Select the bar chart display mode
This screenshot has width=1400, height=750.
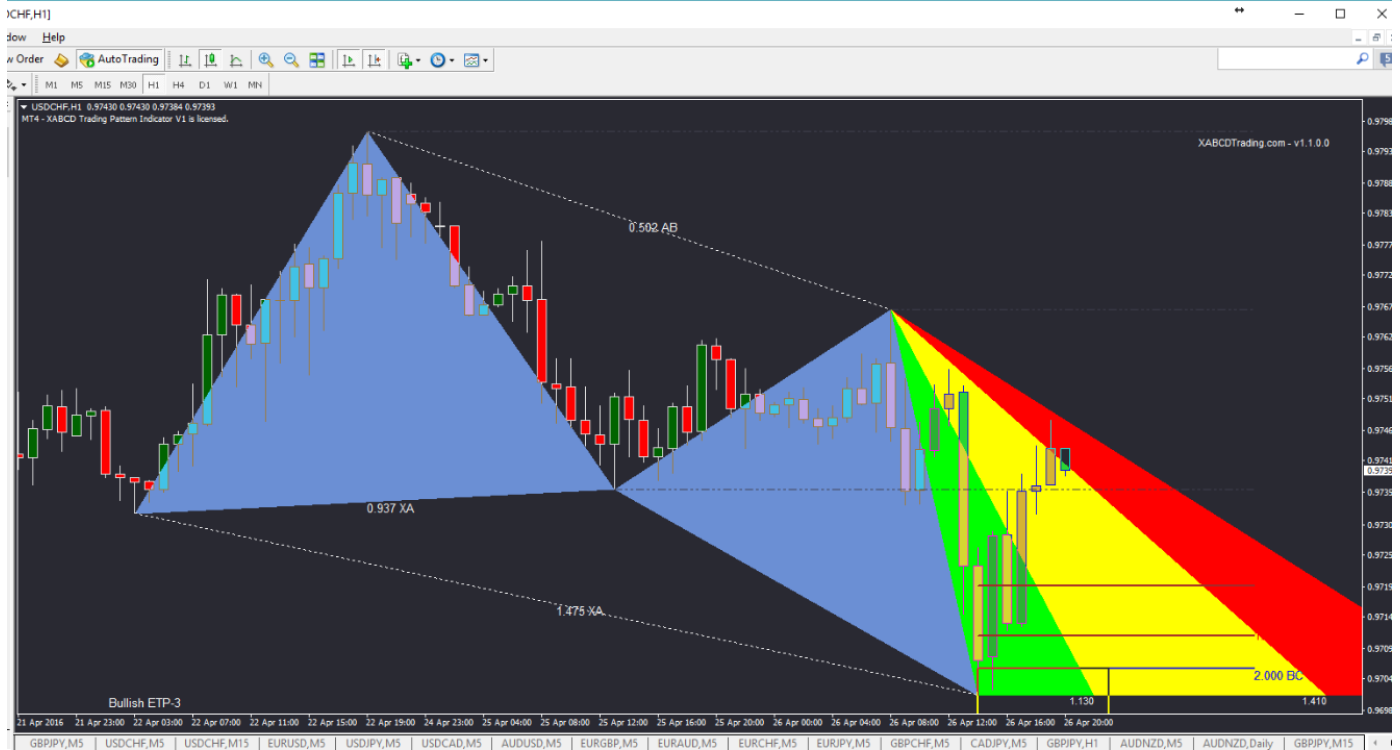click(x=184, y=59)
